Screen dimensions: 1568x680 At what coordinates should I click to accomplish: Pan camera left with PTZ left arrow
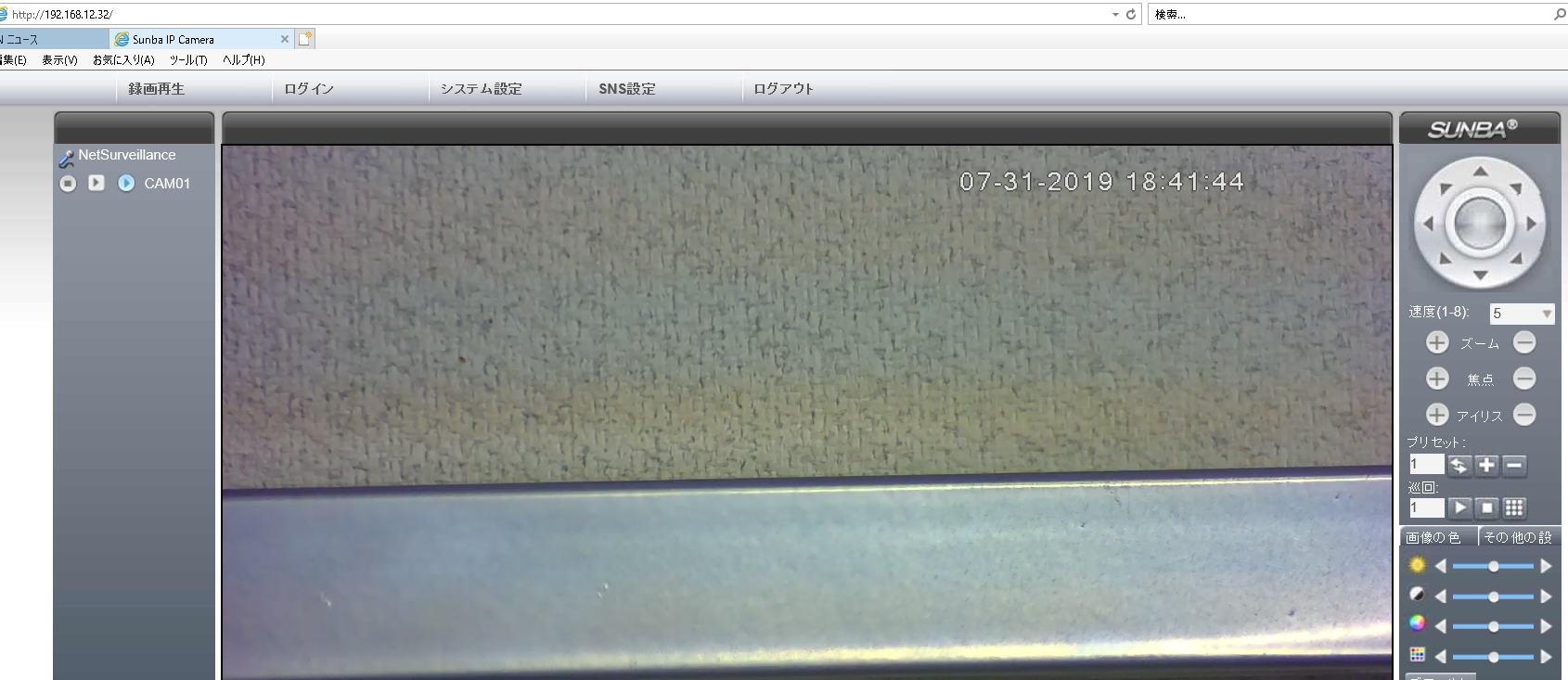[1428, 224]
